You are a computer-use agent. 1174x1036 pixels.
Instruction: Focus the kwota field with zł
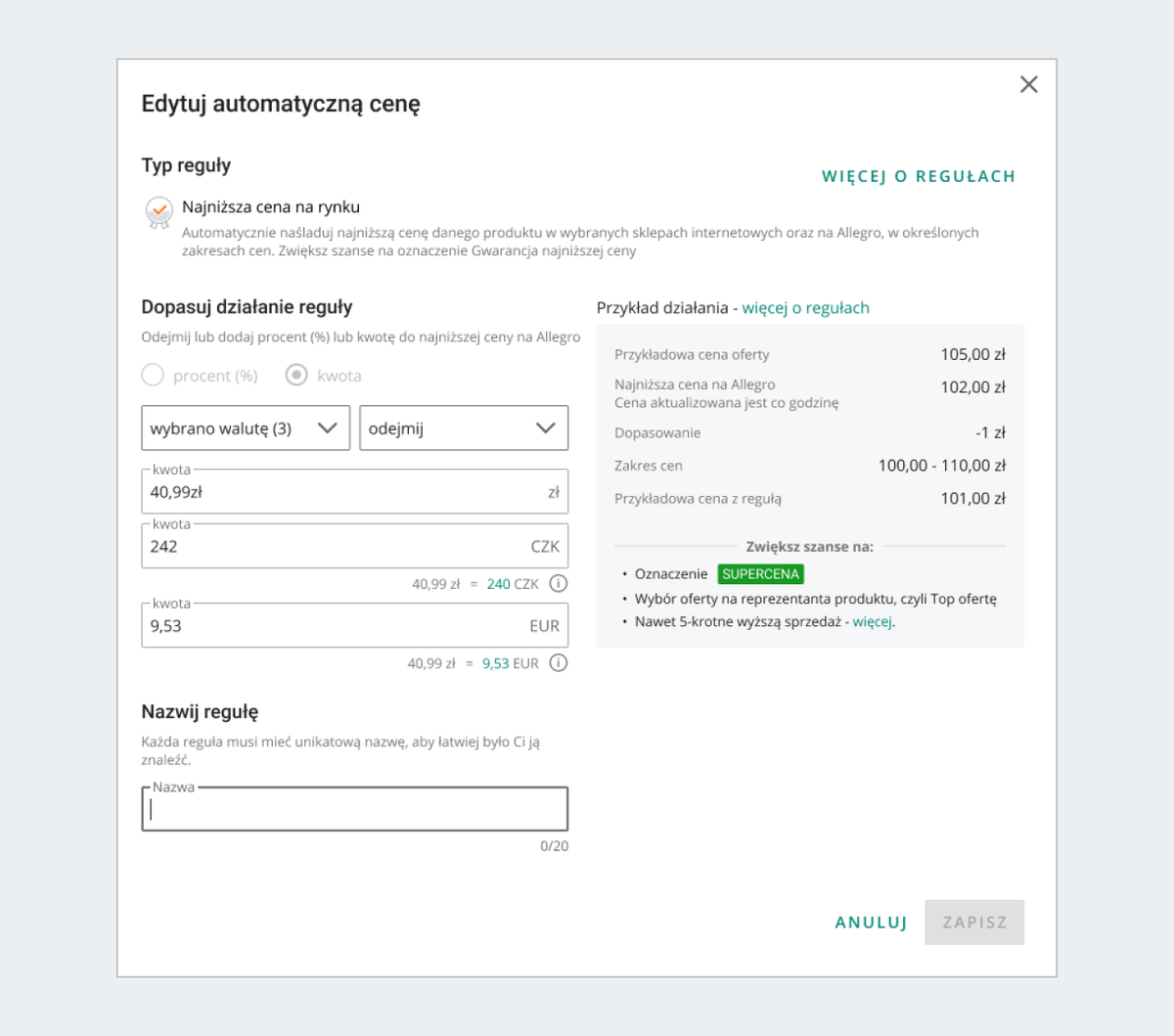[355, 492]
